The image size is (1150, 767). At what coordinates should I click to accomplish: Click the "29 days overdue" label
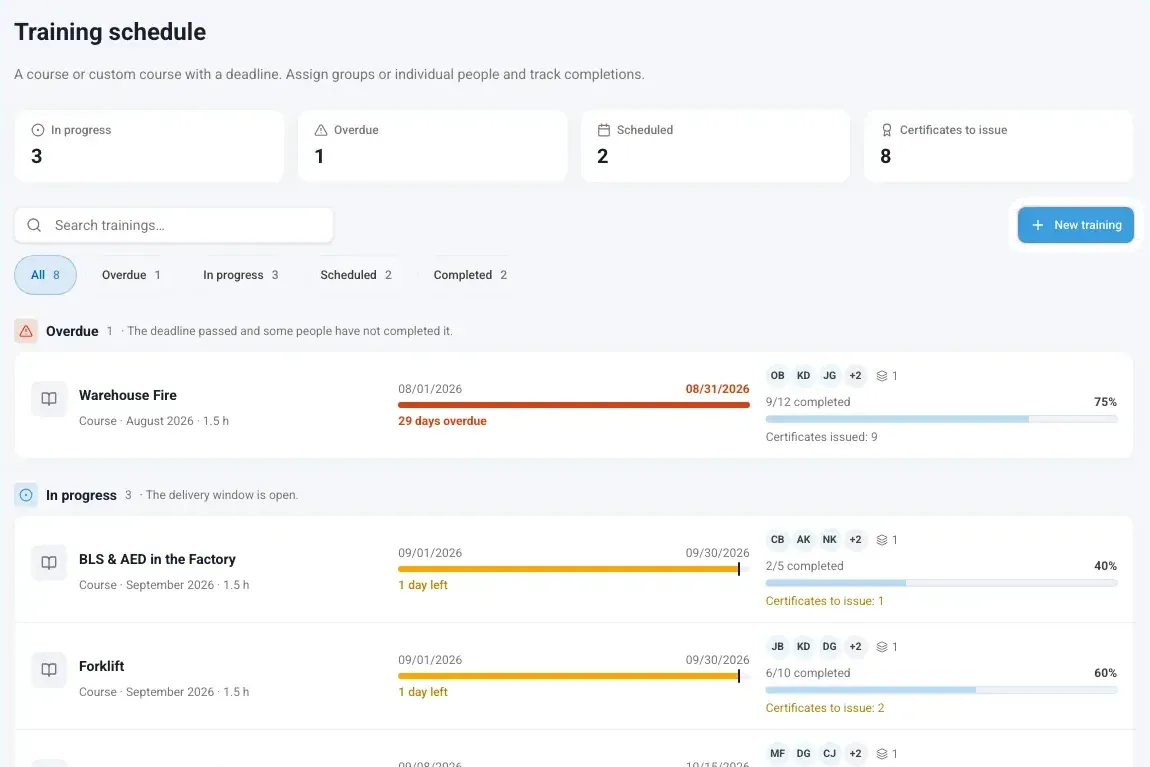442,421
